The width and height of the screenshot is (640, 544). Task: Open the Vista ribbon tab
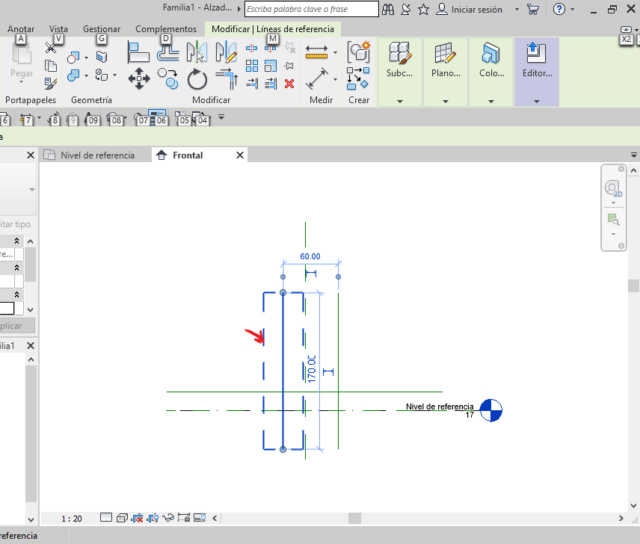click(x=58, y=29)
